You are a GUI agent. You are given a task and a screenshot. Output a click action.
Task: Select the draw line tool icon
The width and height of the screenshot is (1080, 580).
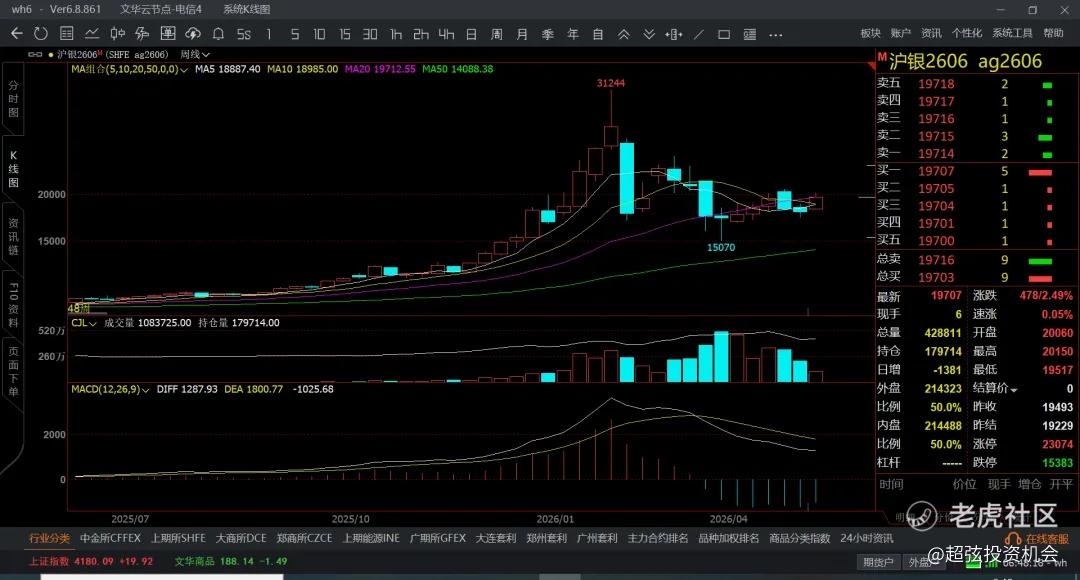coord(699,34)
